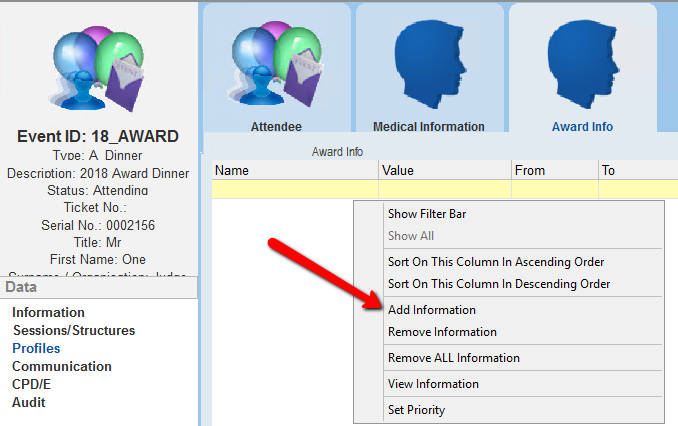
Task: Select the Award Info head icon
Action: [582, 66]
